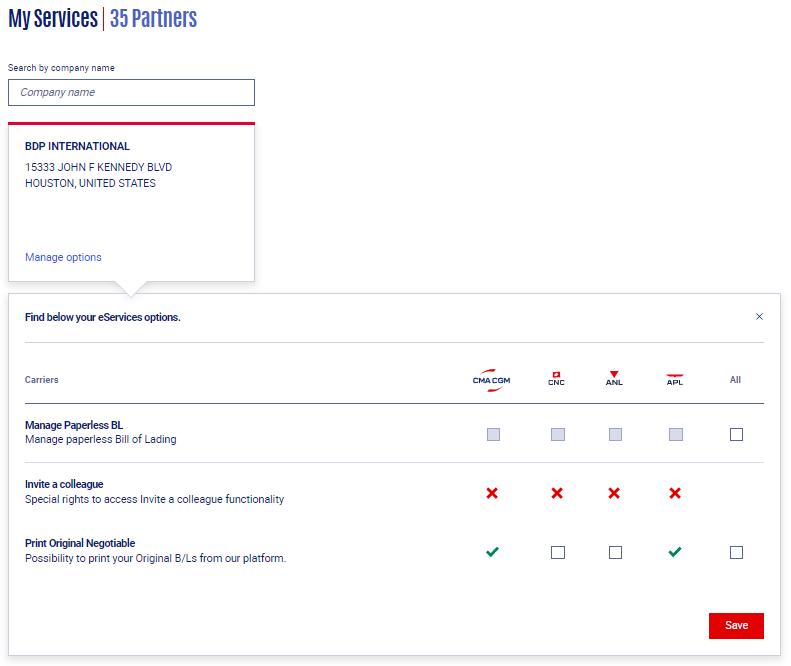Click the CNC carrier logo
Screen dimensions: 791x666
click(556, 379)
